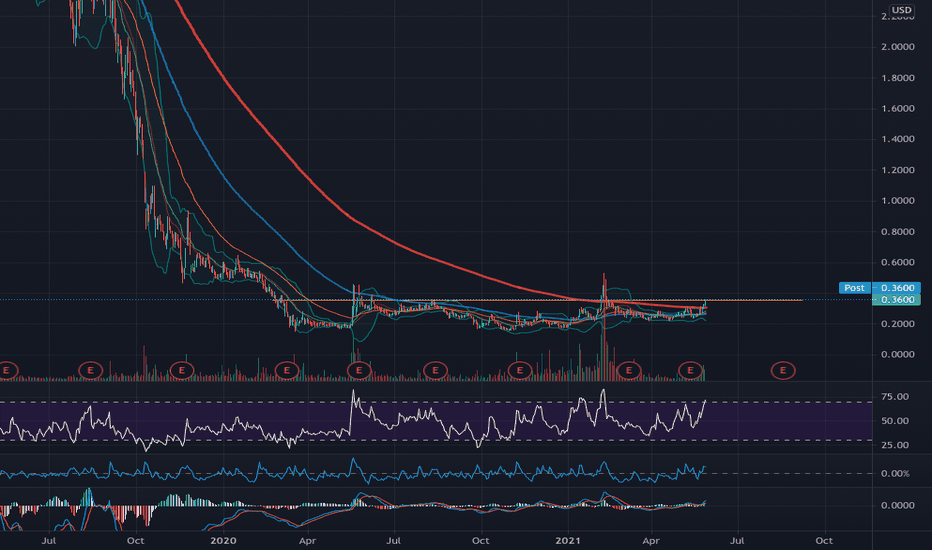Viewport: 932px width, 550px height.
Task: Click the 2021 year label on time axis
Action: (568, 540)
